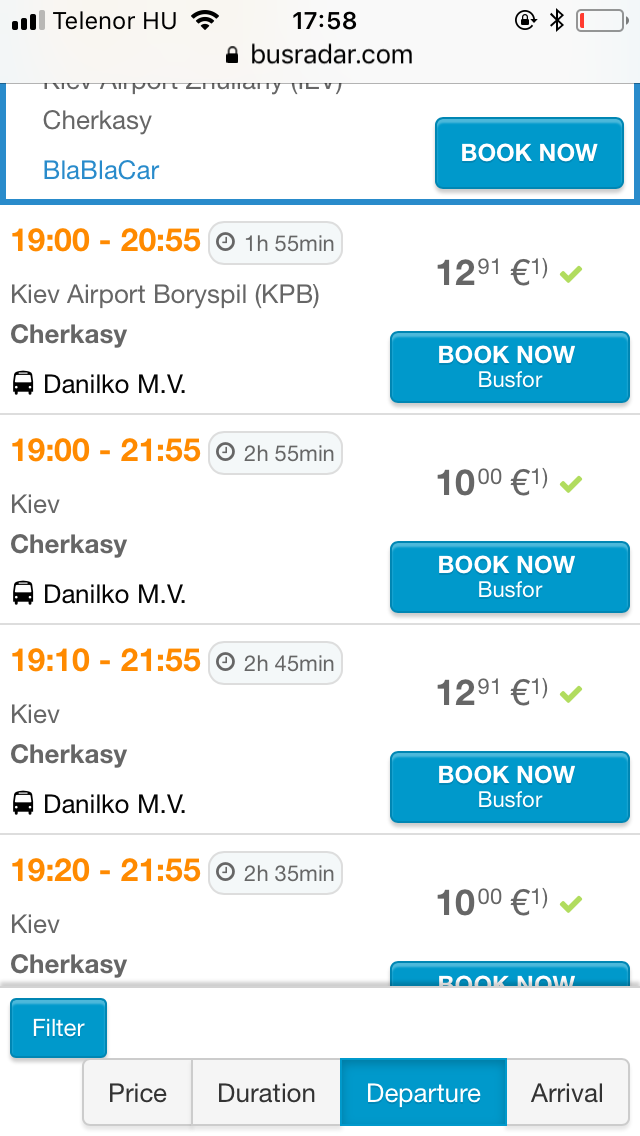Book the 19:00 - 21:55 Kiev bus via Busfor
The height and width of the screenshot is (1136, 640).
point(510,577)
